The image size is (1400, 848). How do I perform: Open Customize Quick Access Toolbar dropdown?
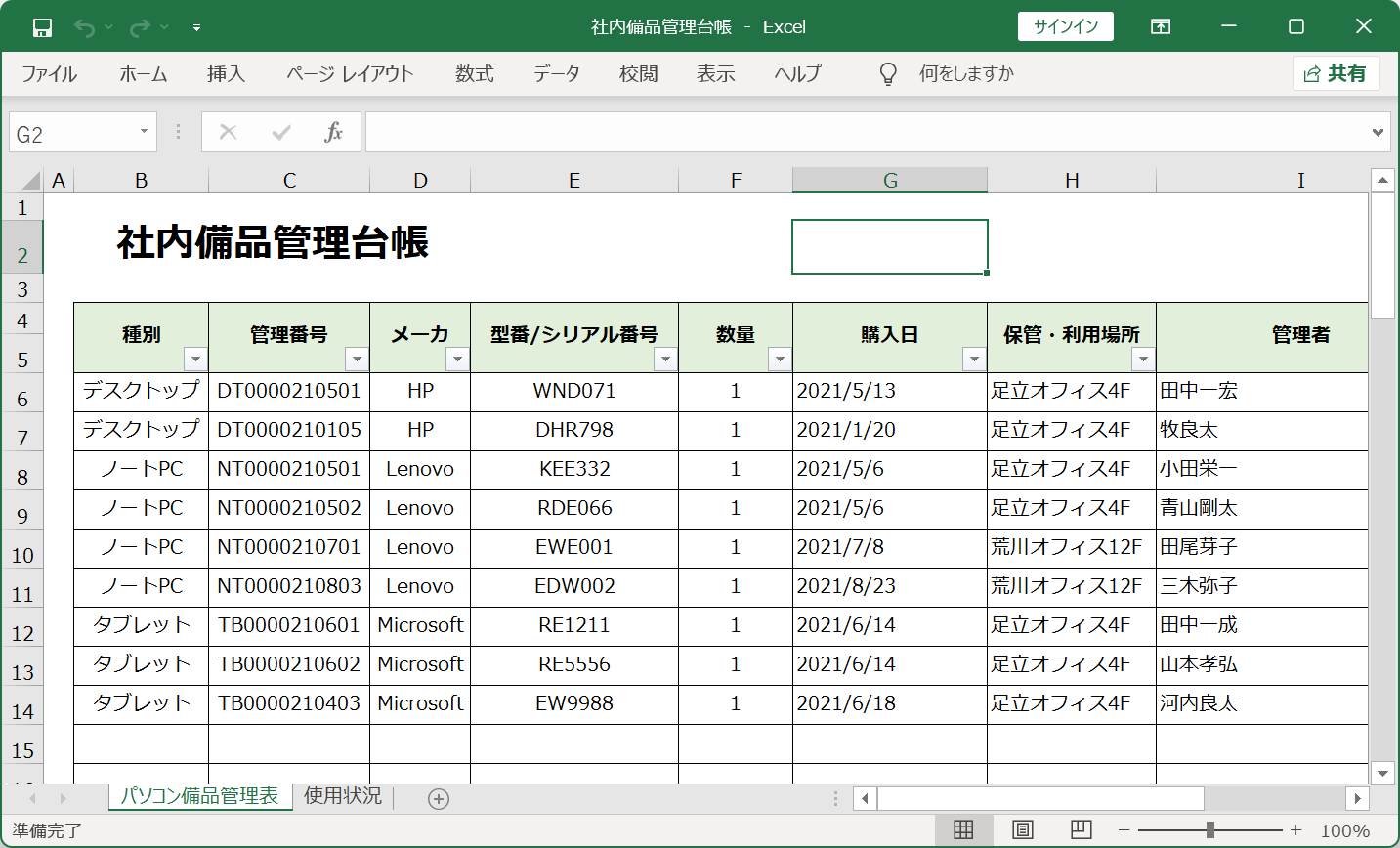click(x=196, y=27)
